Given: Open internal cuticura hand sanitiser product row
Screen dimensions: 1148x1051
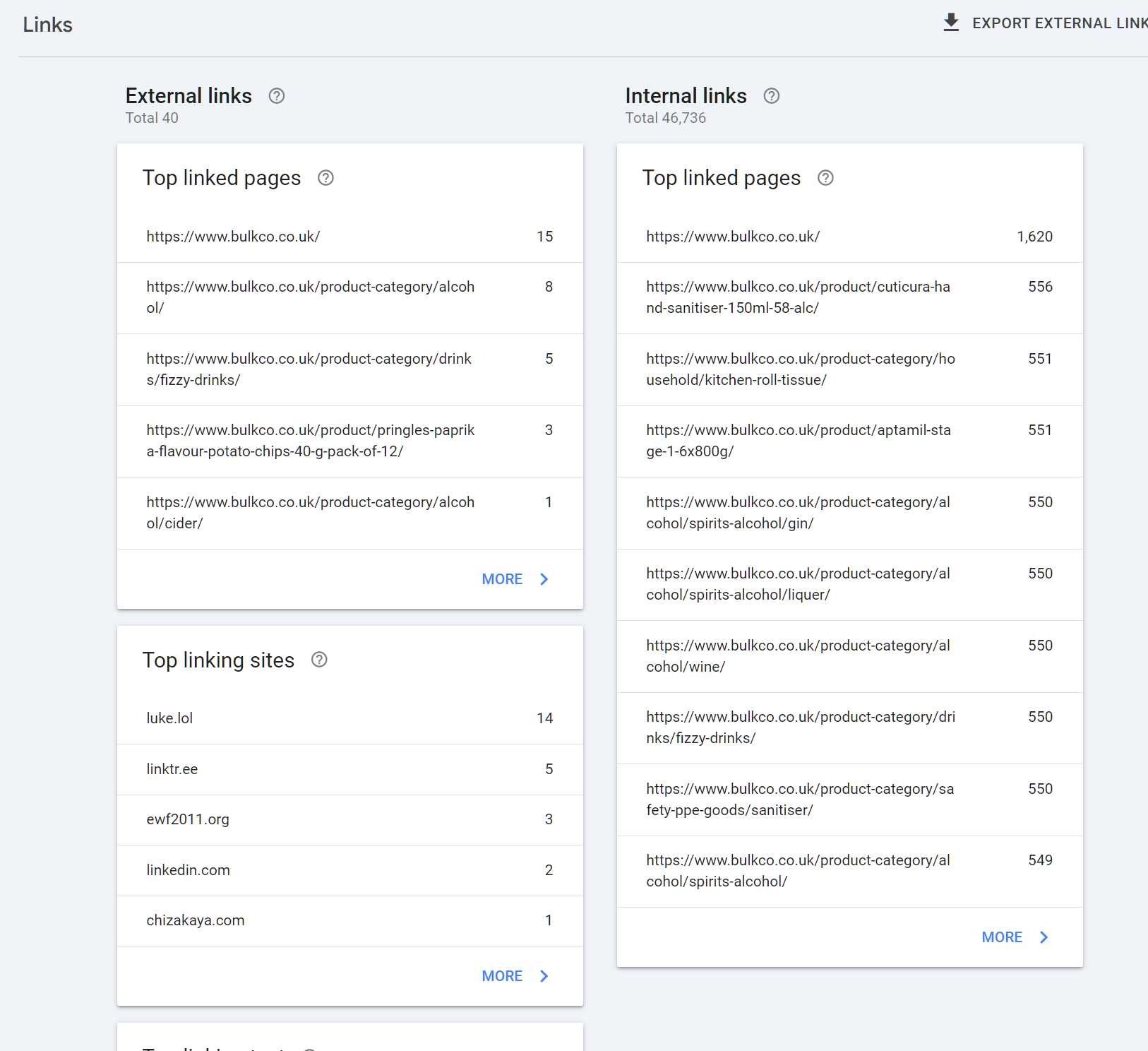Looking at the screenshot, I should (x=849, y=297).
